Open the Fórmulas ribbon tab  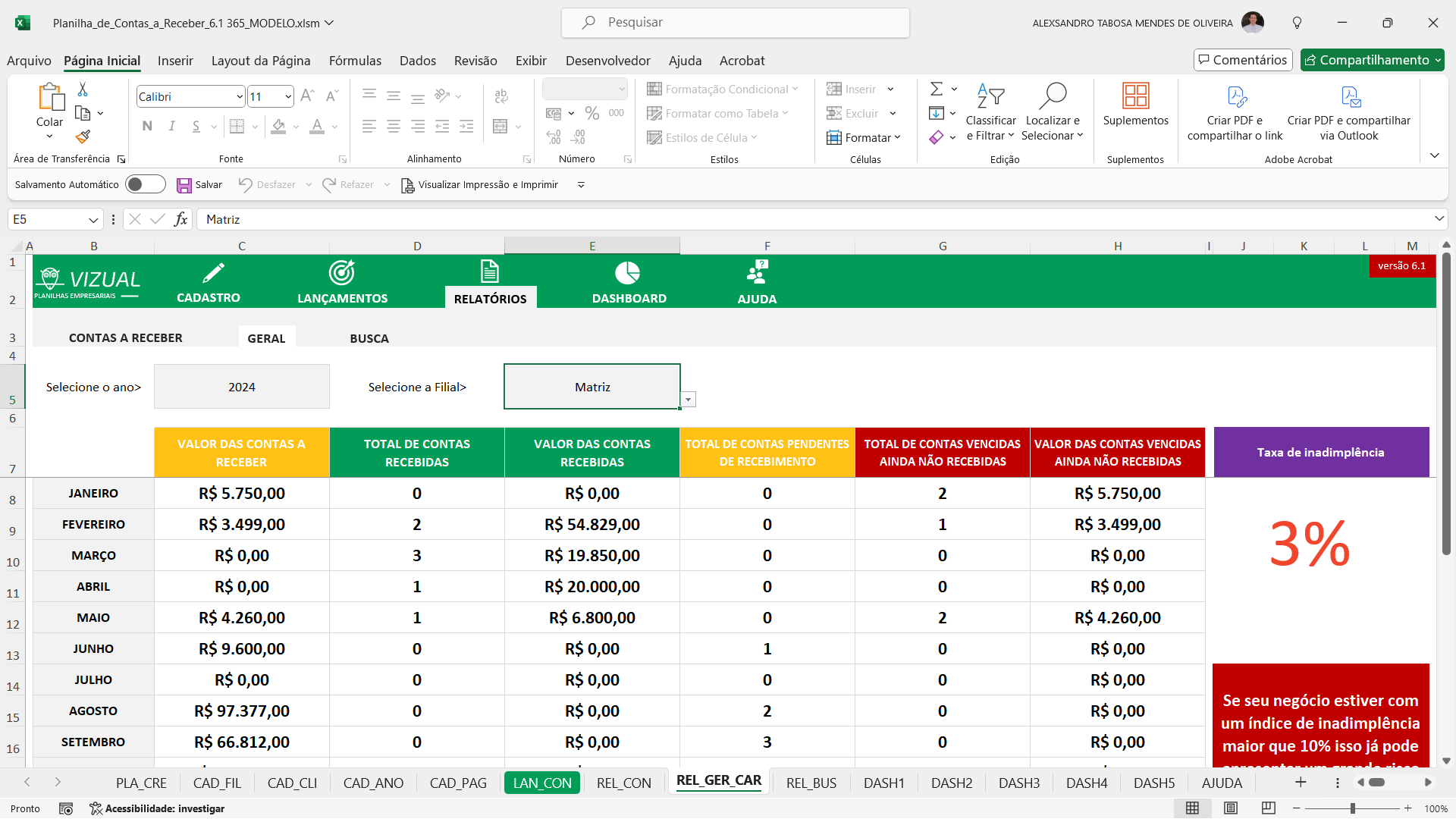click(x=355, y=61)
